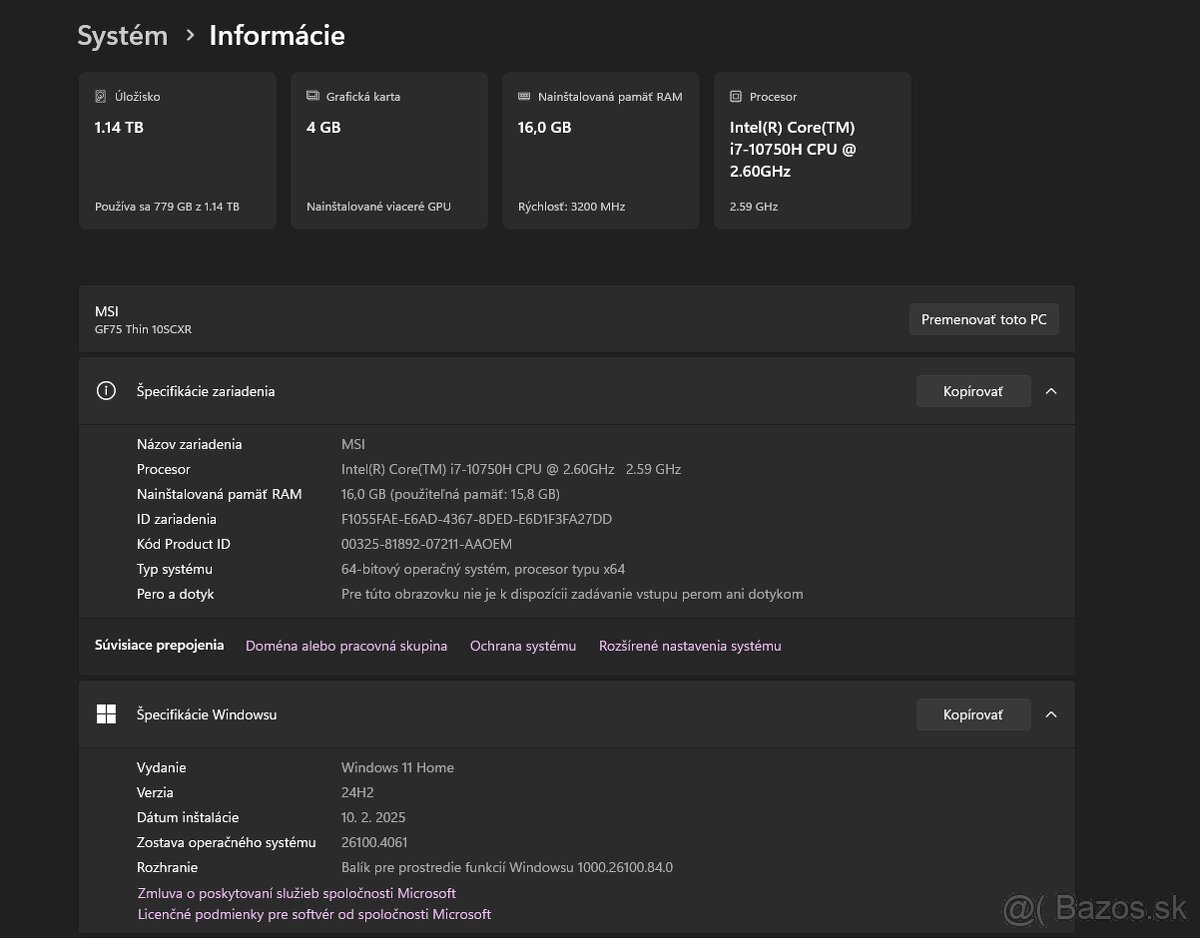Open Microsoft services agreement link
The height and width of the screenshot is (938, 1200).
[x=296, y=893]
